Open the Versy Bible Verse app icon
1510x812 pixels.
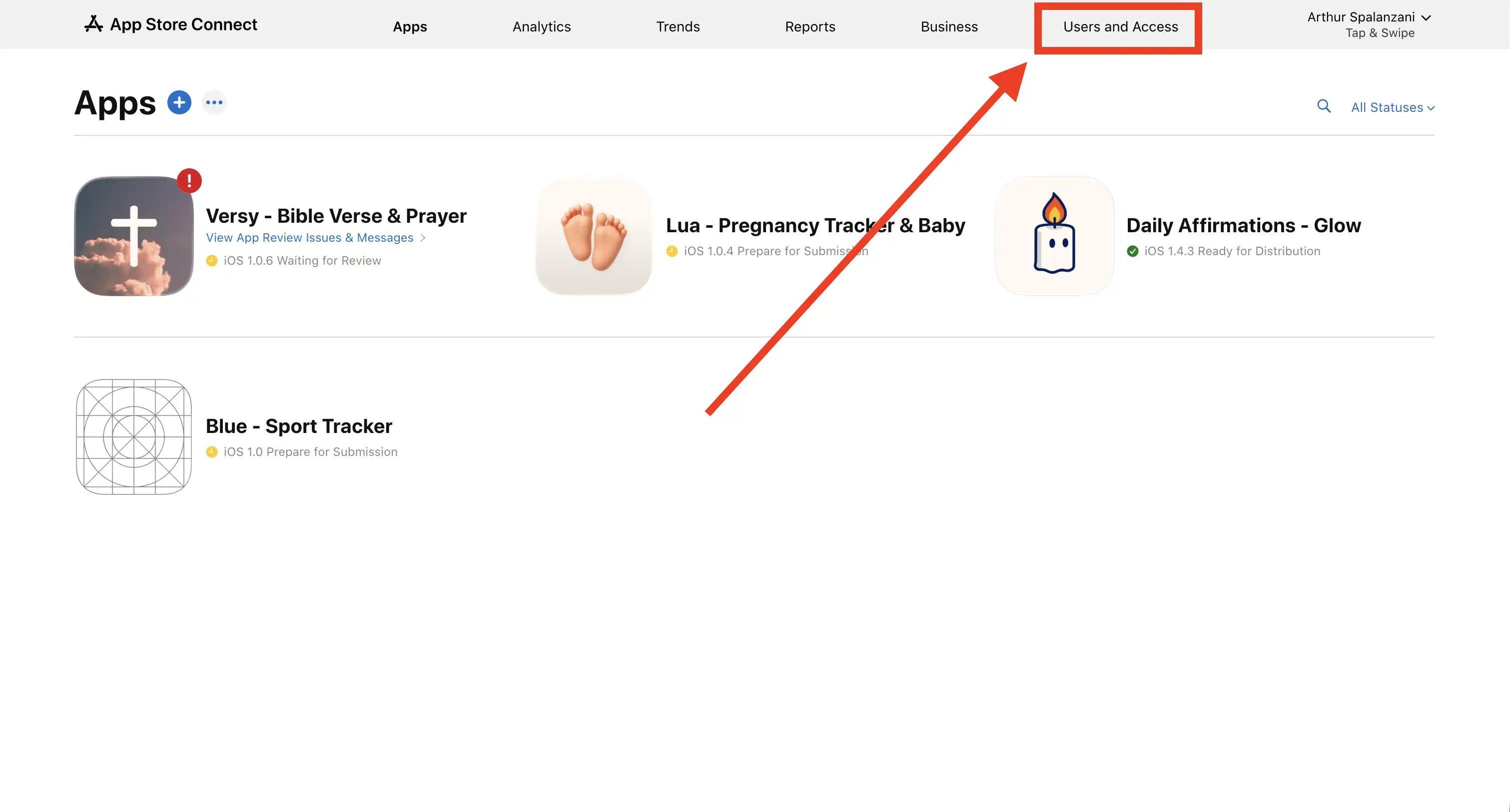click(x=133, y=236)
